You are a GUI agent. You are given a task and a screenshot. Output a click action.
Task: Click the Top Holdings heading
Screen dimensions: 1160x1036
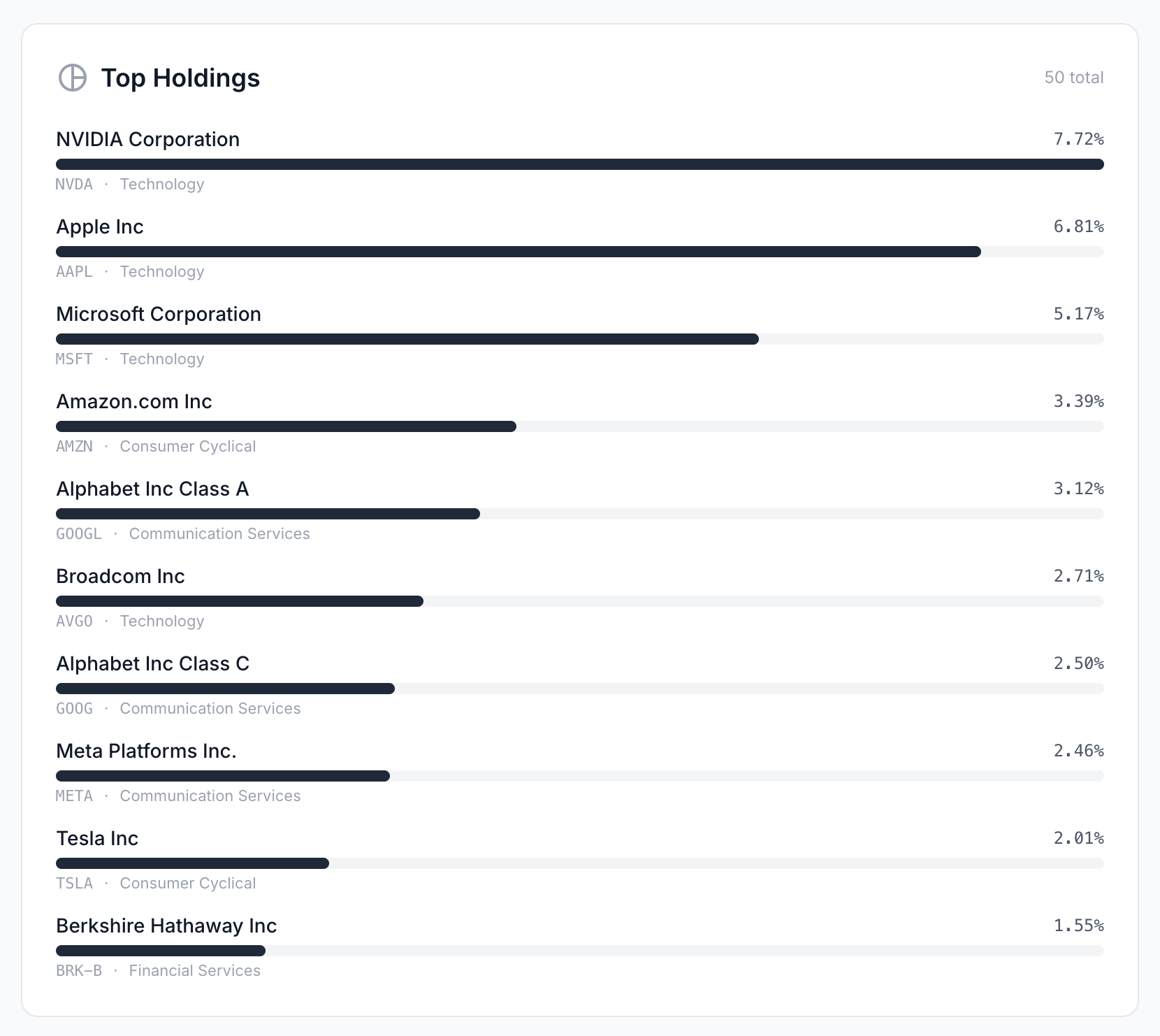180,78
